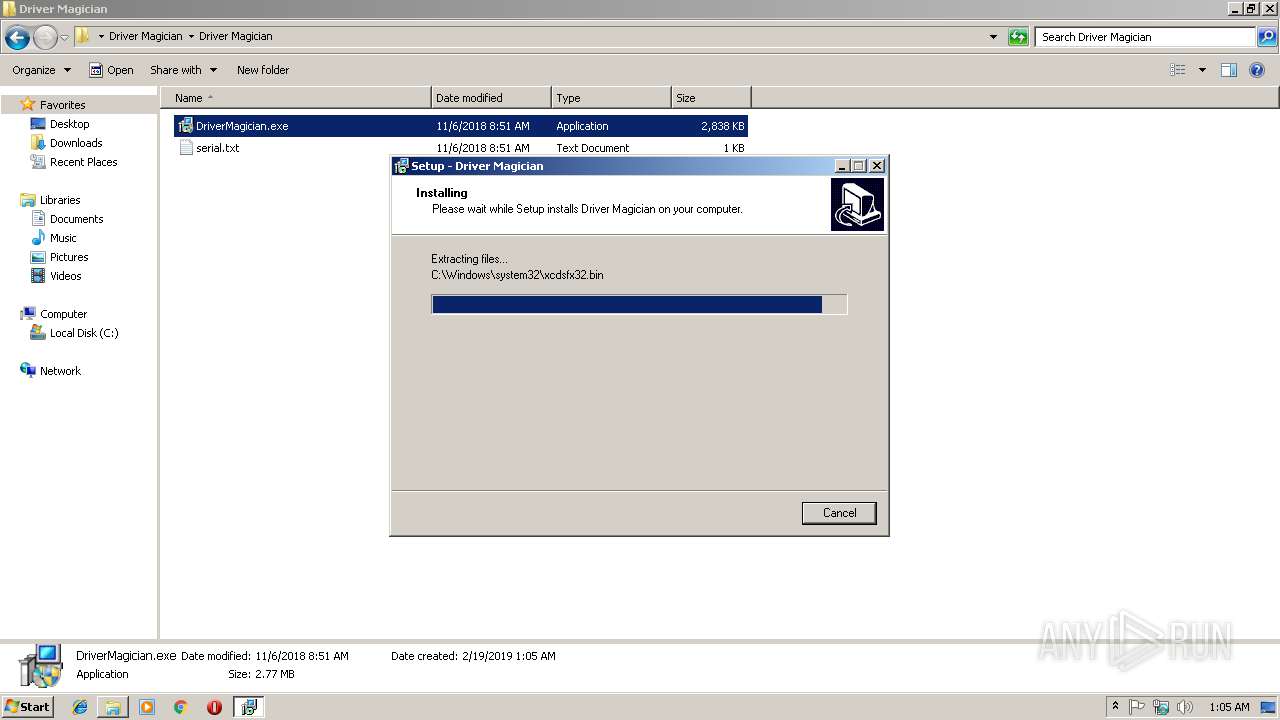Click the volume speaker tray icon

(1185, 707)
